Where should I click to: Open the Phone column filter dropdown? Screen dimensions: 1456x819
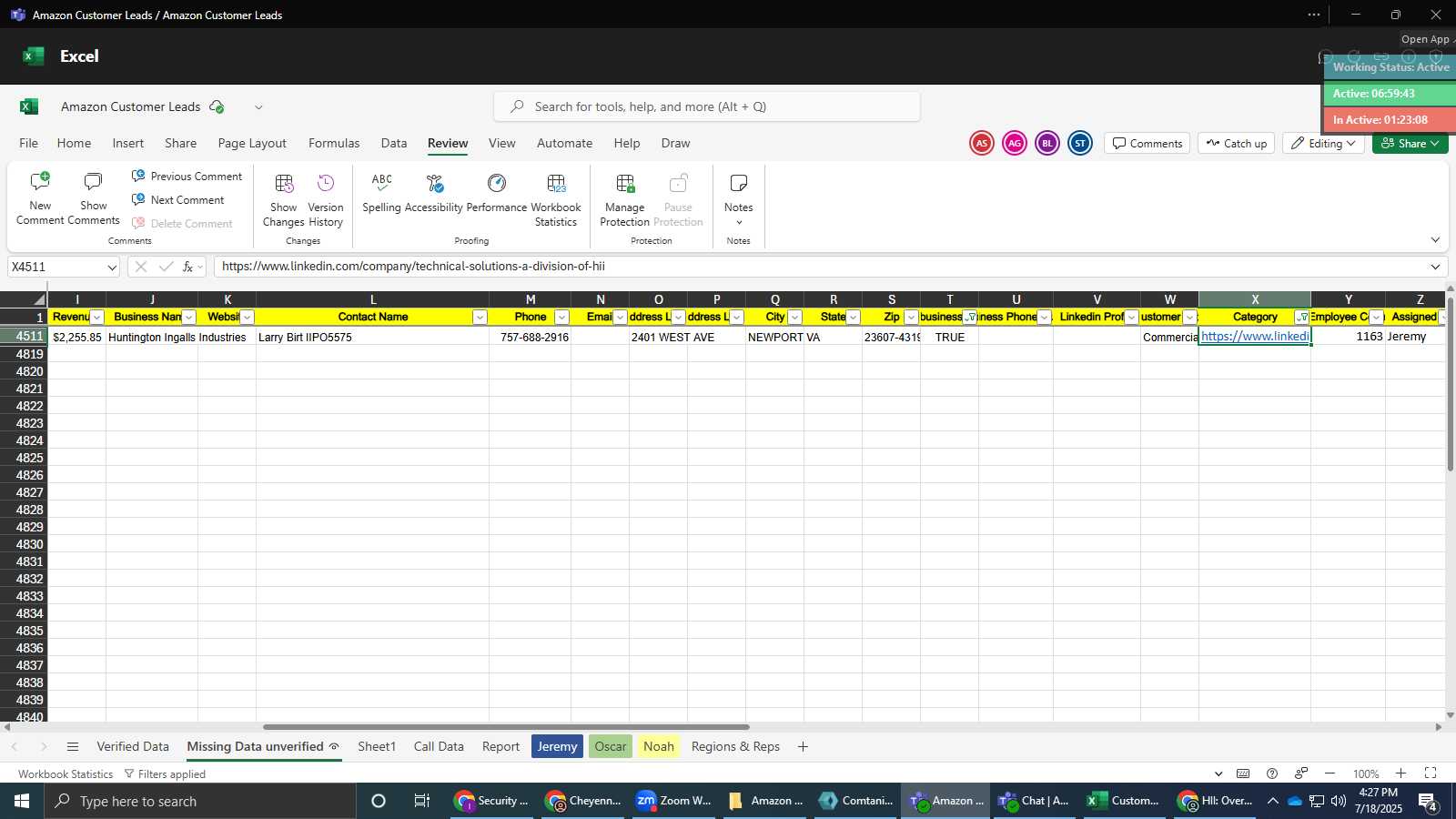click(561, 317)
